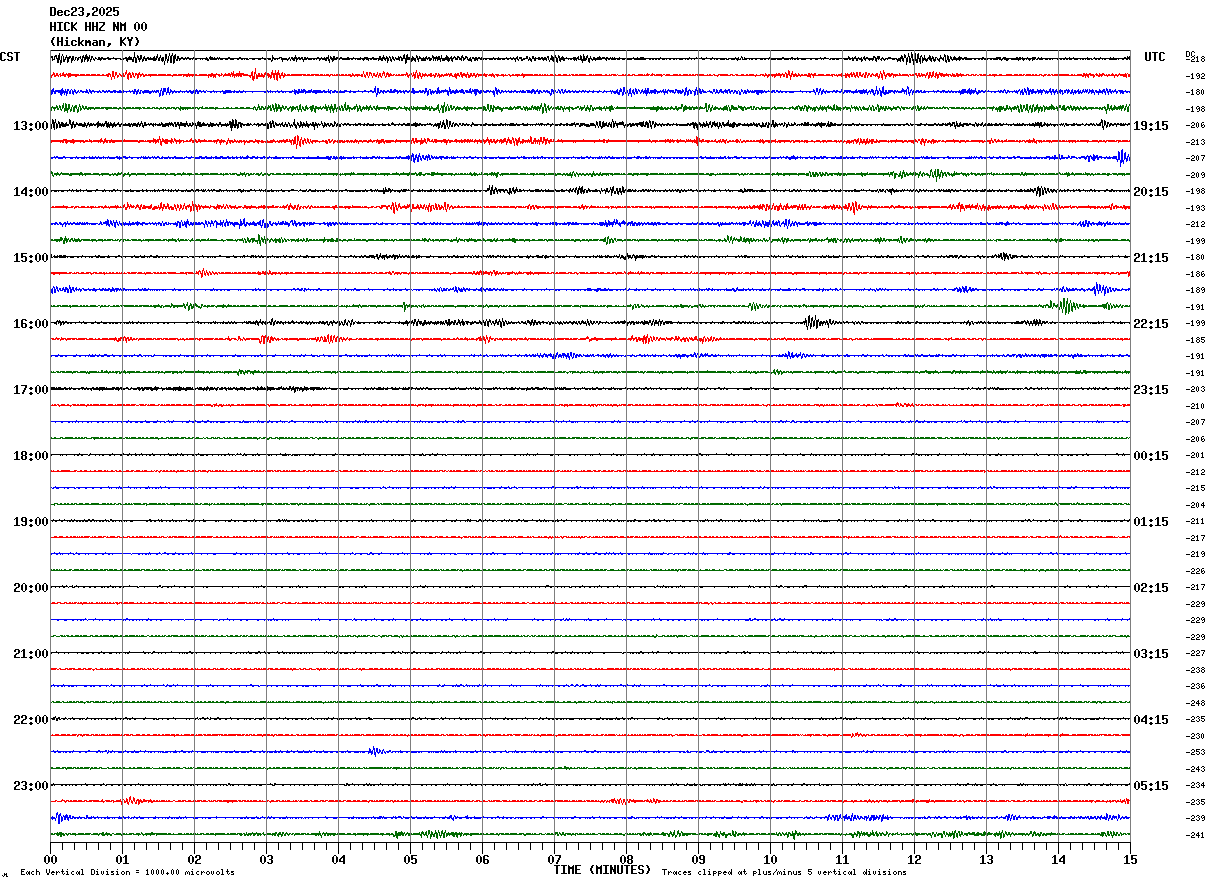Screen dimensions: 1210x886
Task: Select the CST time zone label
Action: tap(10, 57)
